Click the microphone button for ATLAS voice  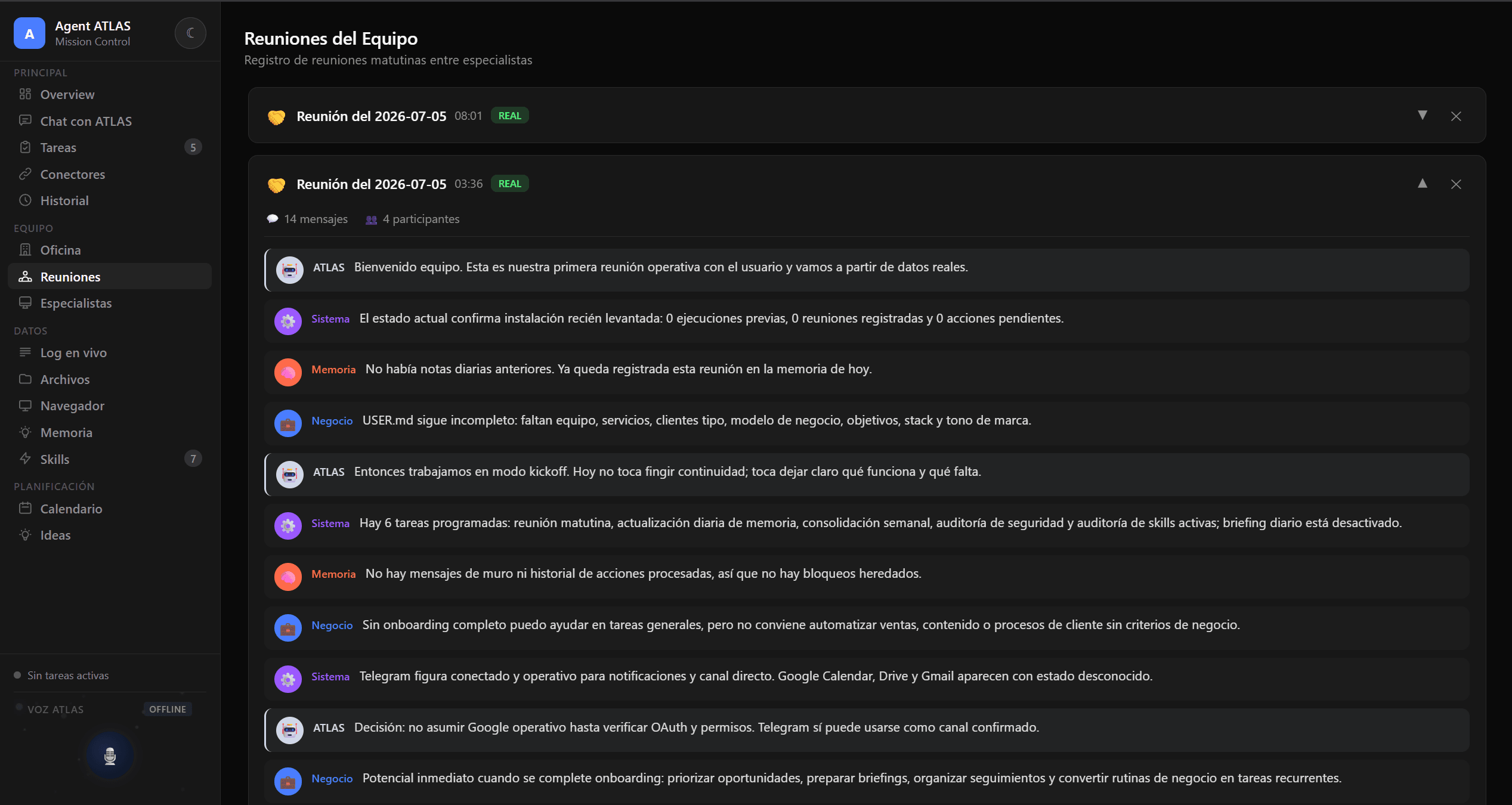point(110,756)
